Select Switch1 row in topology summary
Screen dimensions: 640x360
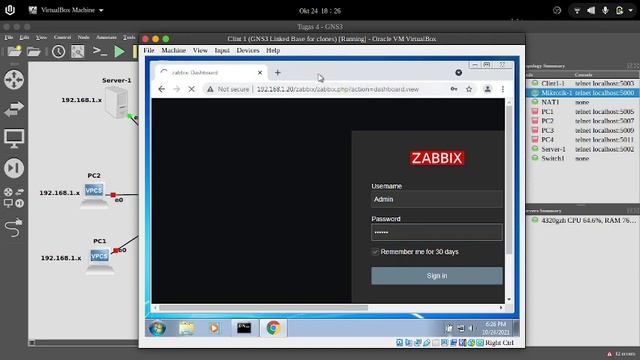(582, 158)
